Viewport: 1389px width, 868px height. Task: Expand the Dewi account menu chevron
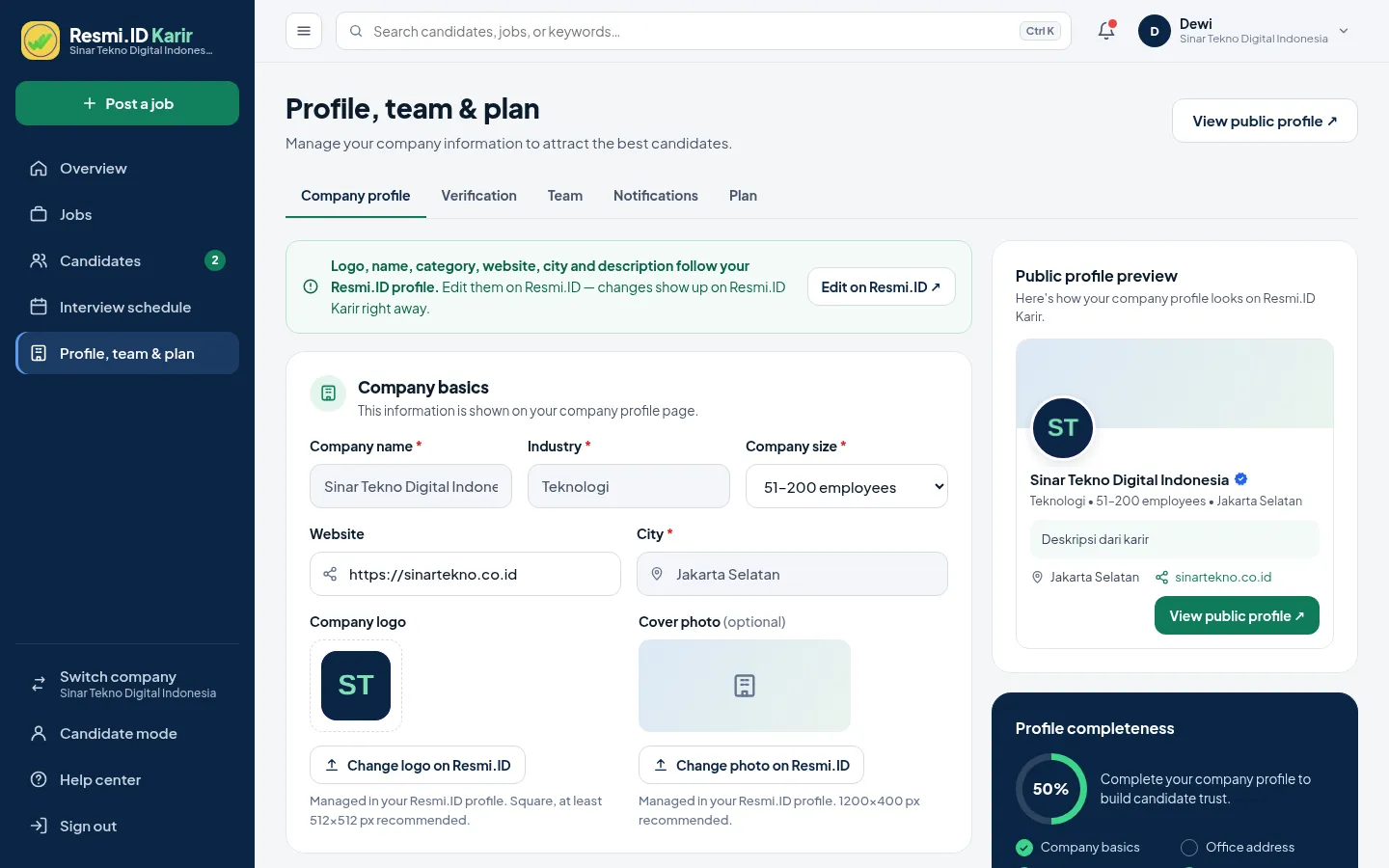pos(1344,31)
